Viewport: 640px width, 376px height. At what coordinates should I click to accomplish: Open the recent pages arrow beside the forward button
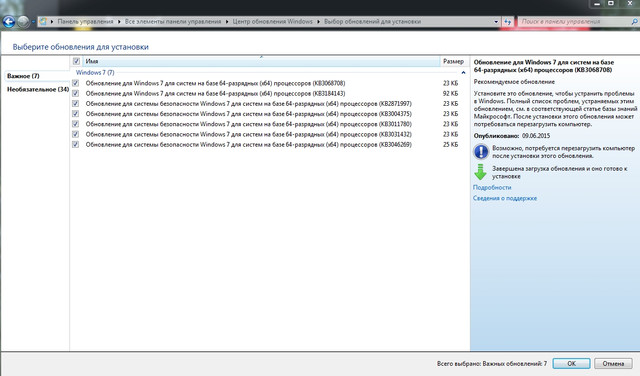coord(33,22)
